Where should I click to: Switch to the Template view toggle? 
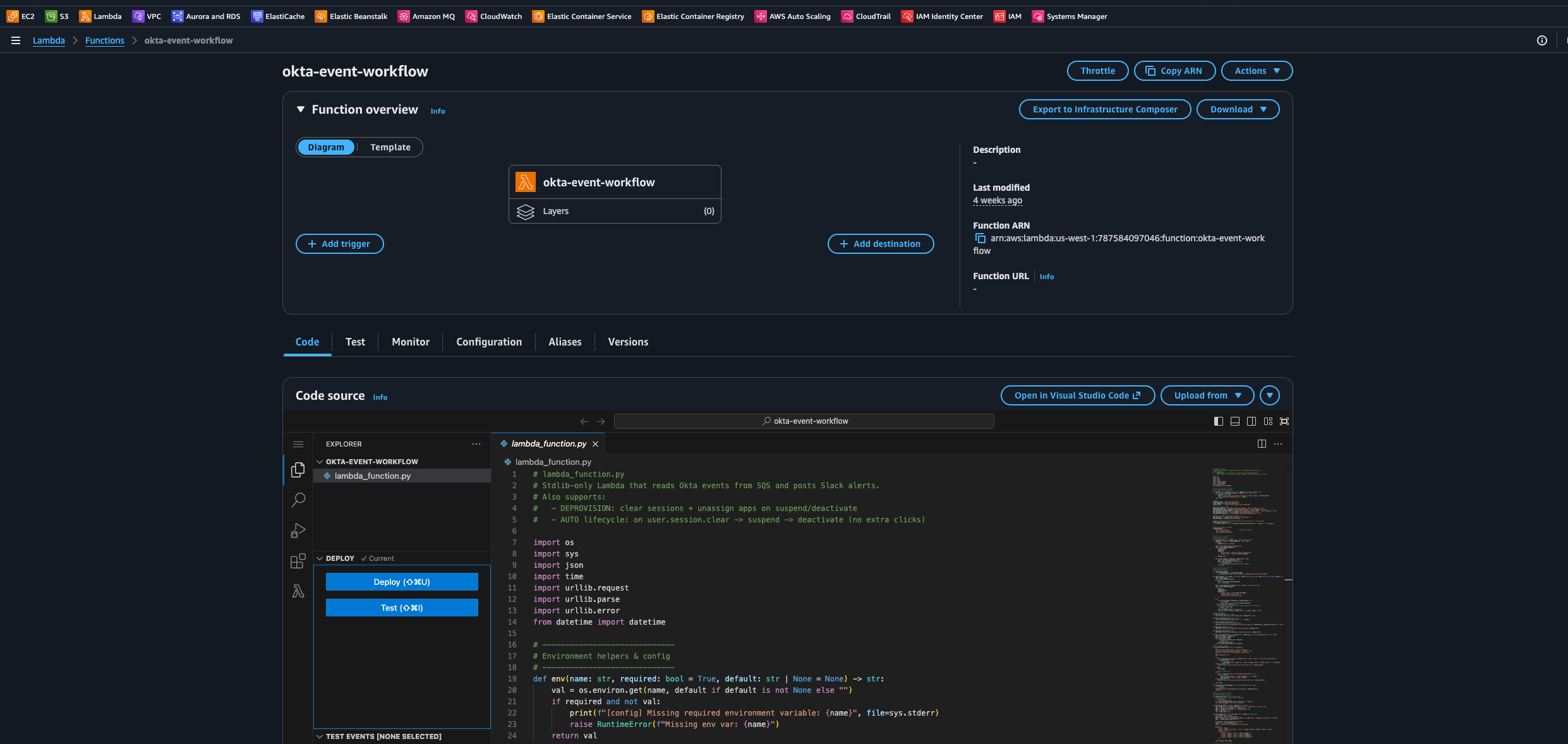[390, 147]
